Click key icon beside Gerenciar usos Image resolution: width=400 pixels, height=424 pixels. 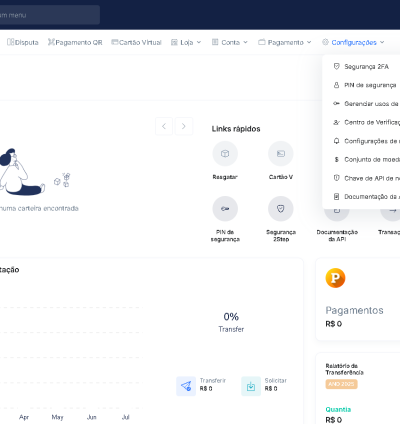click(x=336, y=104)
